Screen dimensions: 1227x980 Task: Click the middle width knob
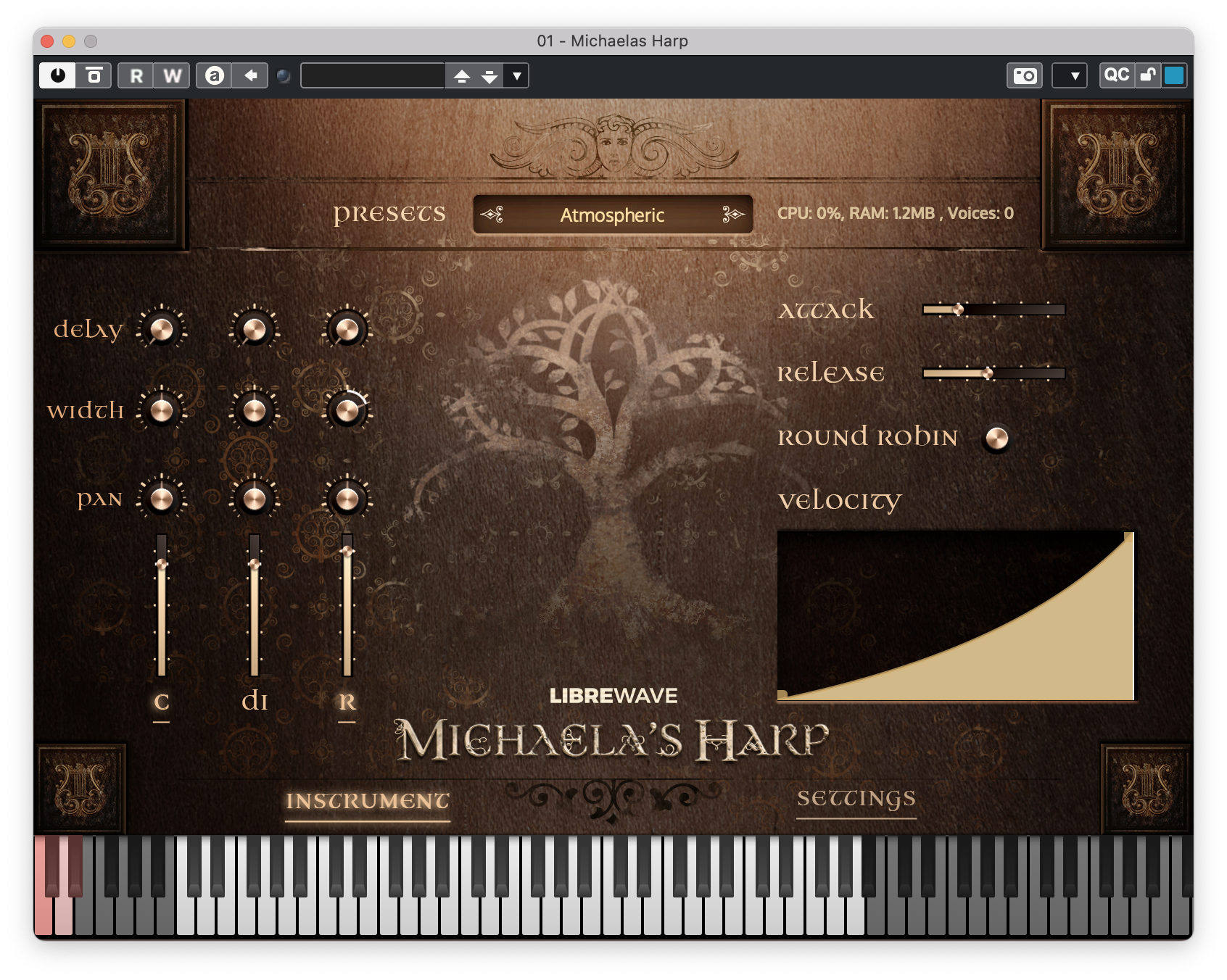[255, 411]
